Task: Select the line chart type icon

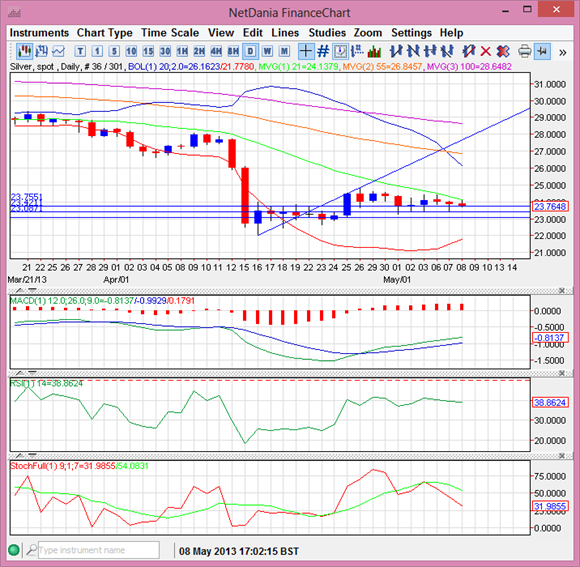Action: [x=58, y=51]
